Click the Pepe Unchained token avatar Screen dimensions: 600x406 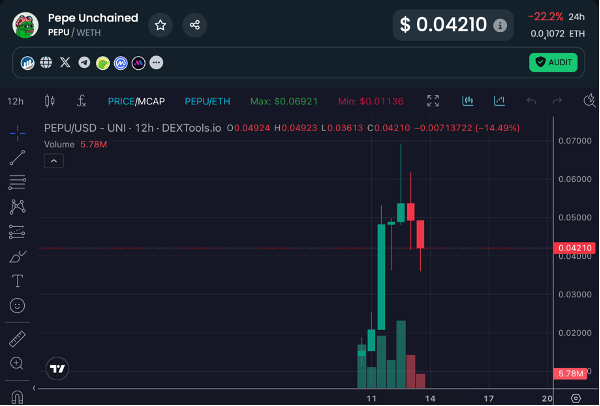[x=25, y=25]
